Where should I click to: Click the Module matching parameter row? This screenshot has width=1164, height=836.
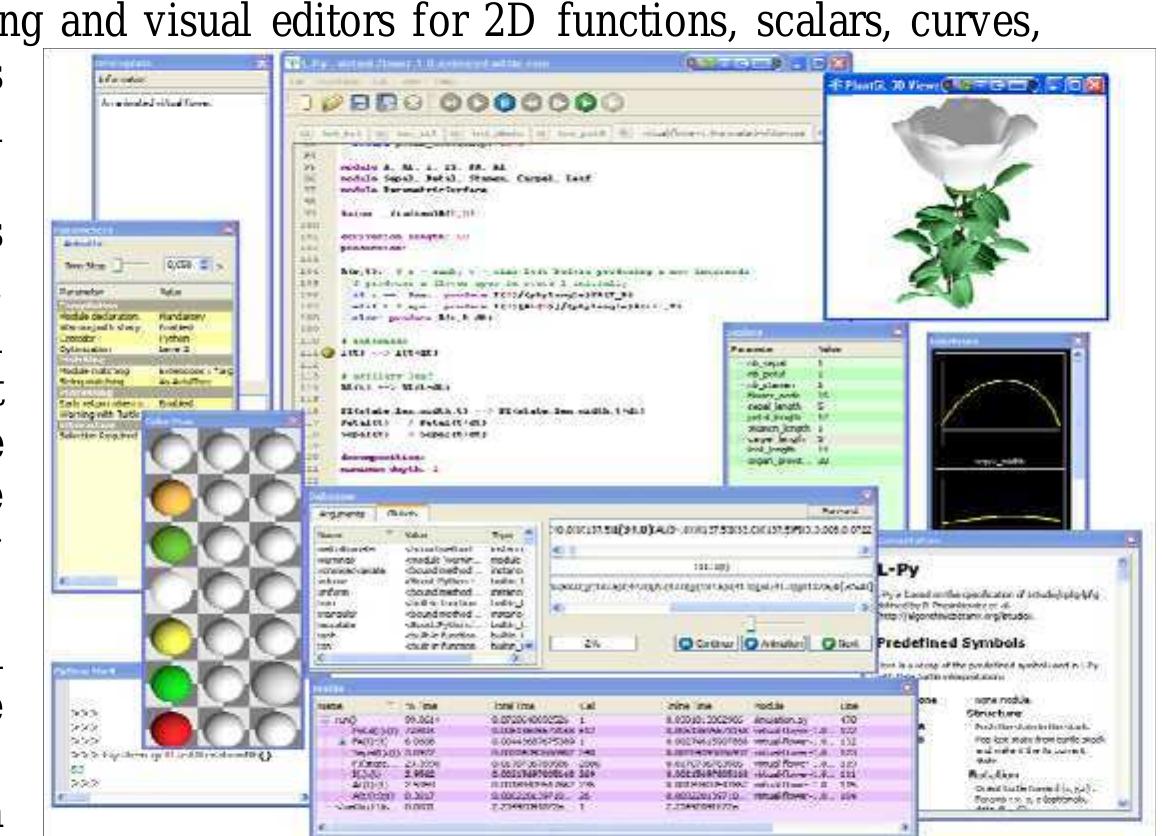tap(146, 370)
